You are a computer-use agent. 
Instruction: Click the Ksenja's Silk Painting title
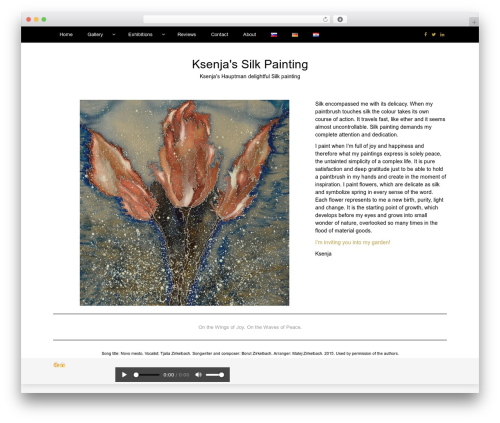(x=250, y=64)
